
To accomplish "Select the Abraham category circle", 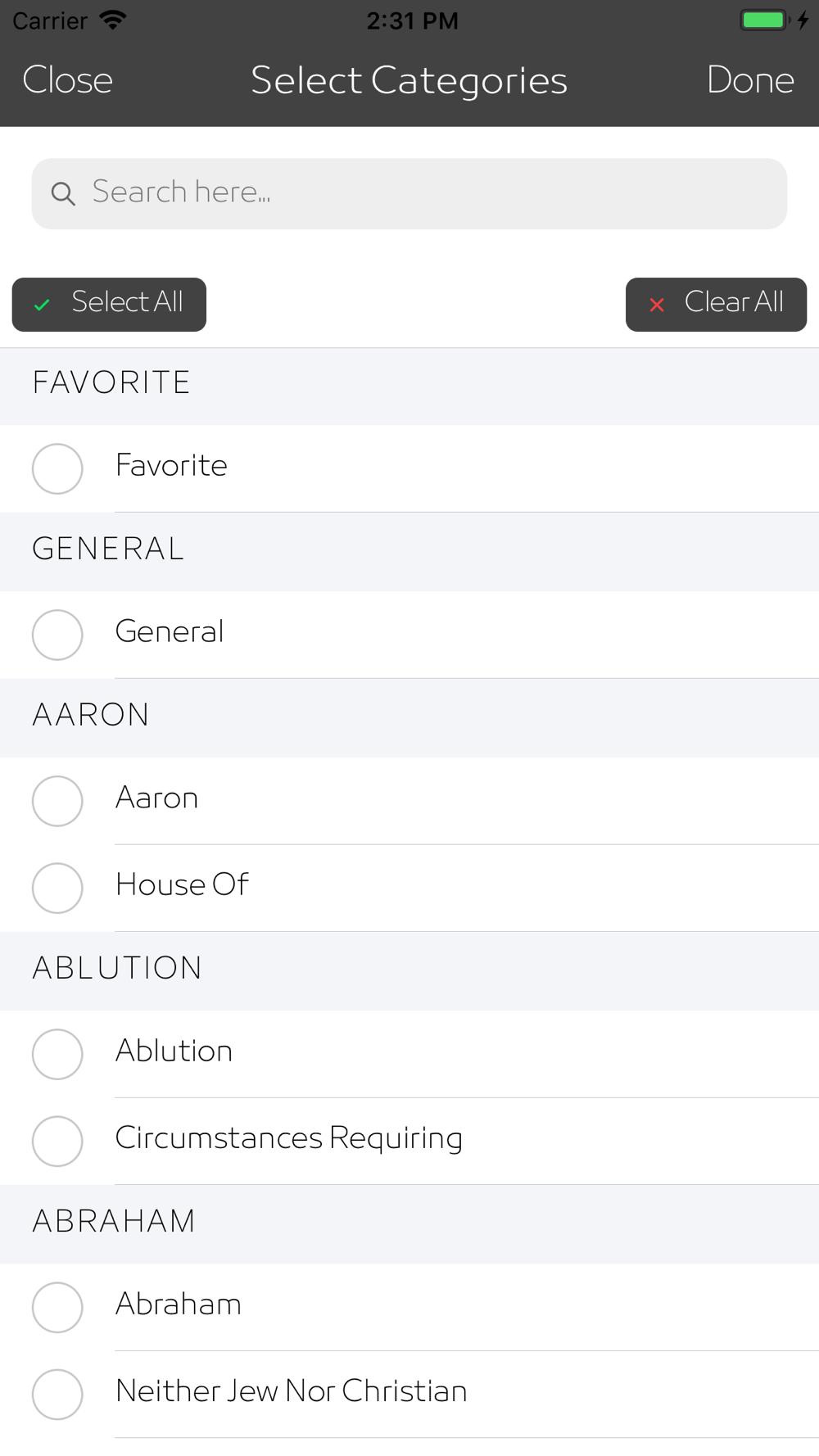I will 57,1307.
